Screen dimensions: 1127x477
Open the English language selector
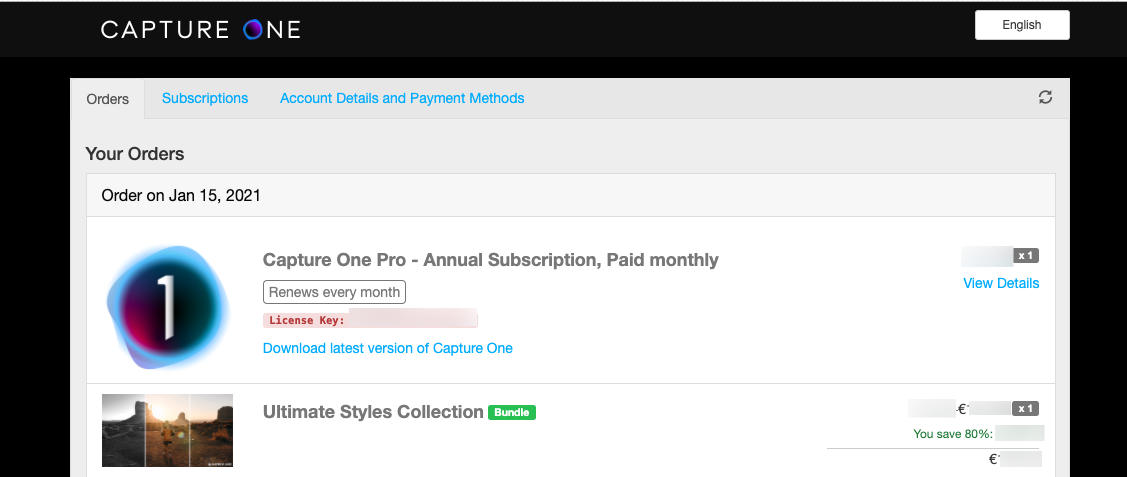[x=1021, y=25]
